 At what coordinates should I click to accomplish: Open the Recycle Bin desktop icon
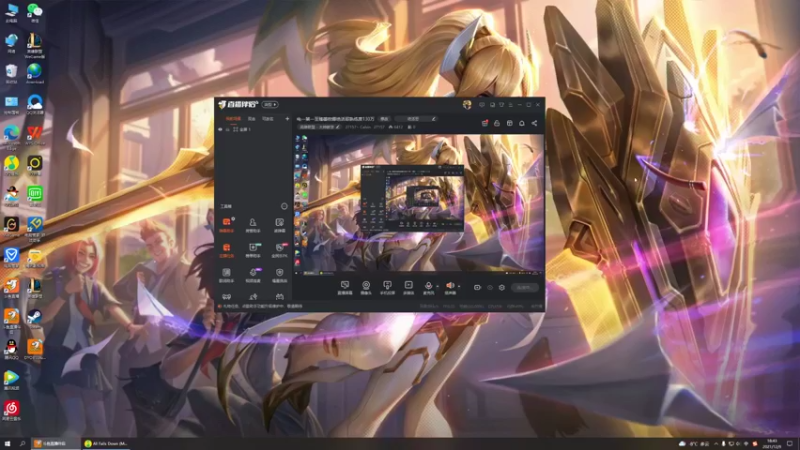tap(11, 73)
